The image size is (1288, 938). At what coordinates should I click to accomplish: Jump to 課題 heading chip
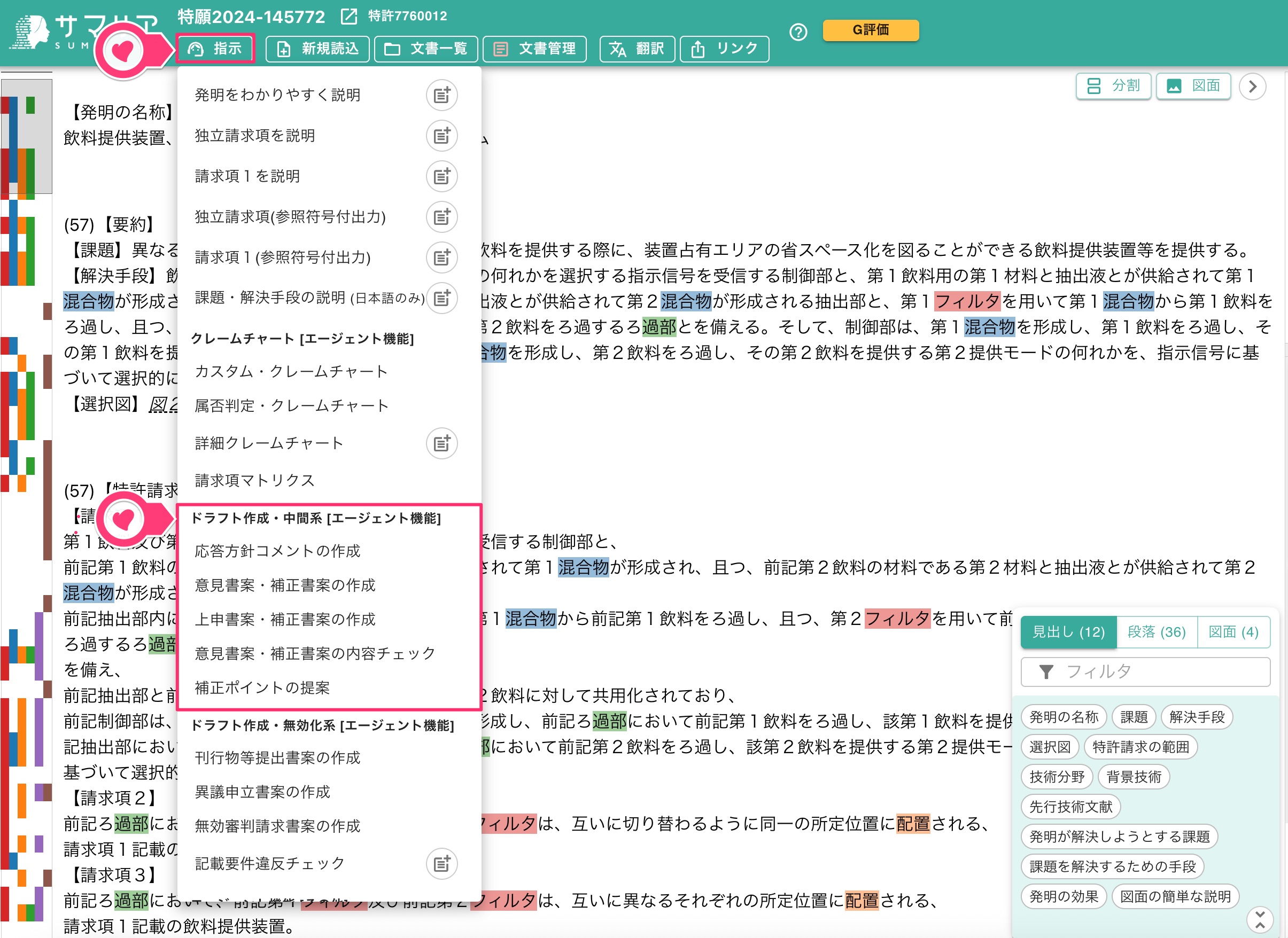(1134, 717)
